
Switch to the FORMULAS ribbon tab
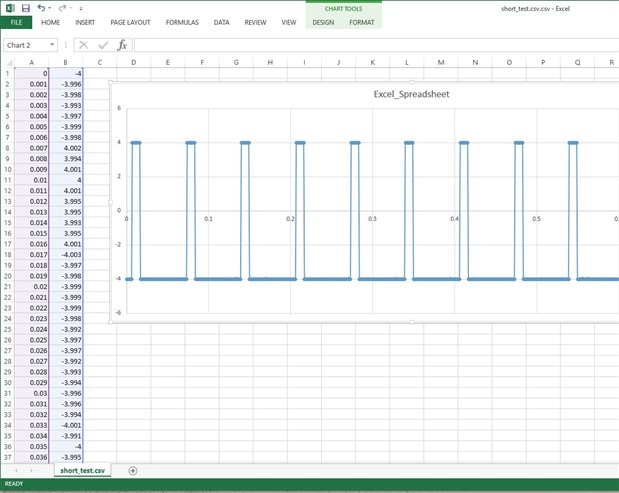tap(182, 21)
